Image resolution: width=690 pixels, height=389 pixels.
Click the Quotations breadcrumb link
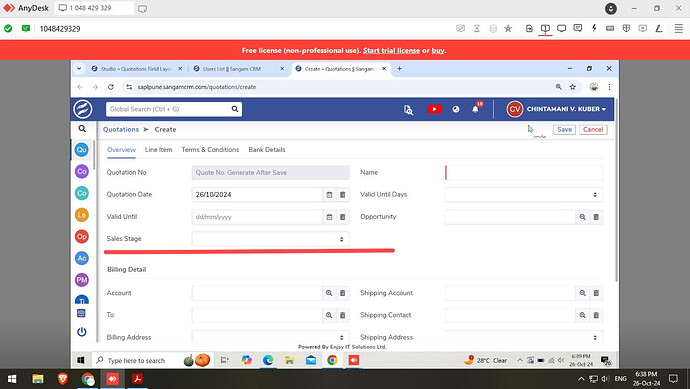click(121, 129)
